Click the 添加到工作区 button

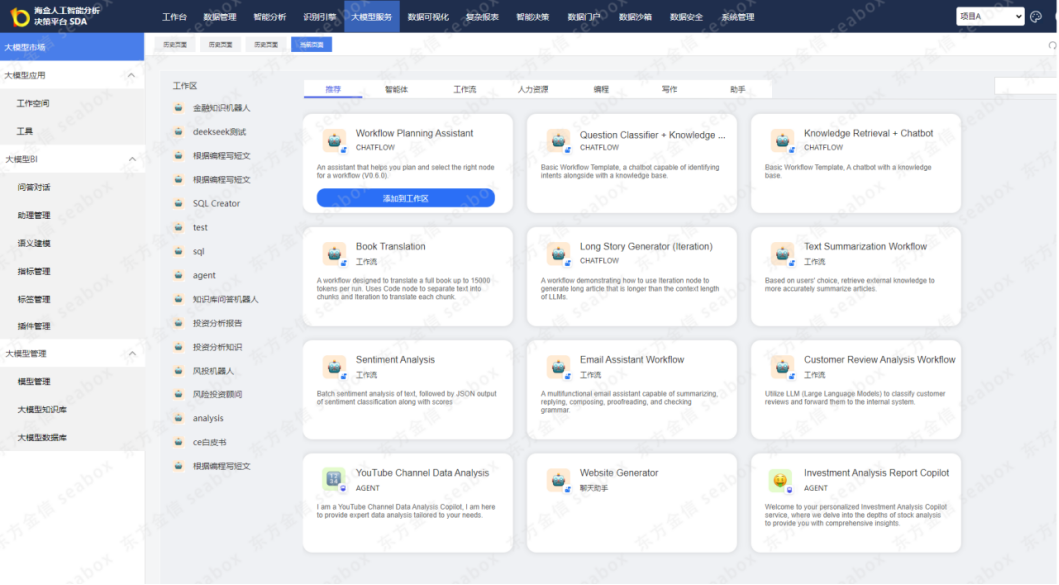405,198
